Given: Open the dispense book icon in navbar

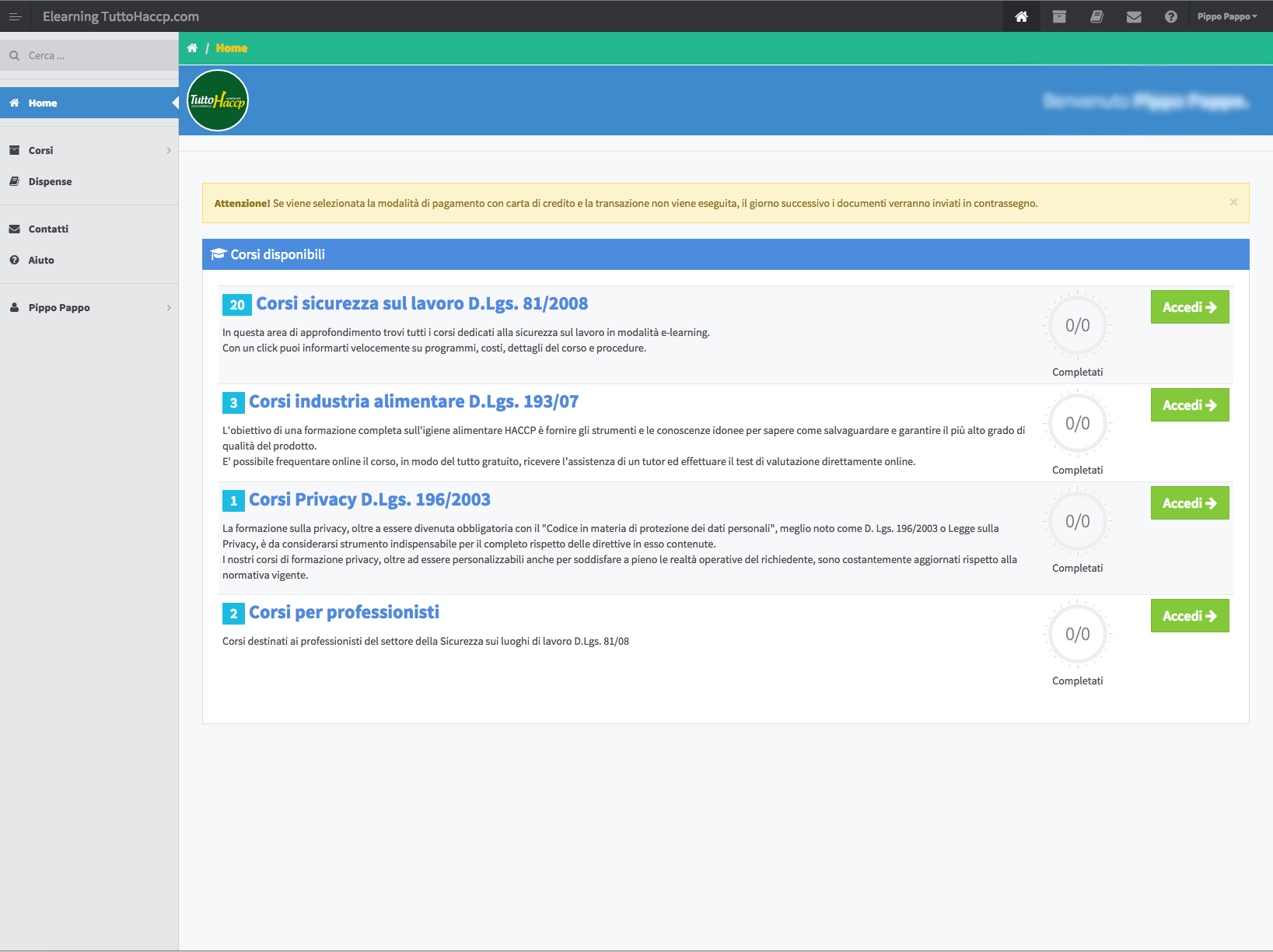Looking at the screenshot, I should click(x=1096, y=16).
